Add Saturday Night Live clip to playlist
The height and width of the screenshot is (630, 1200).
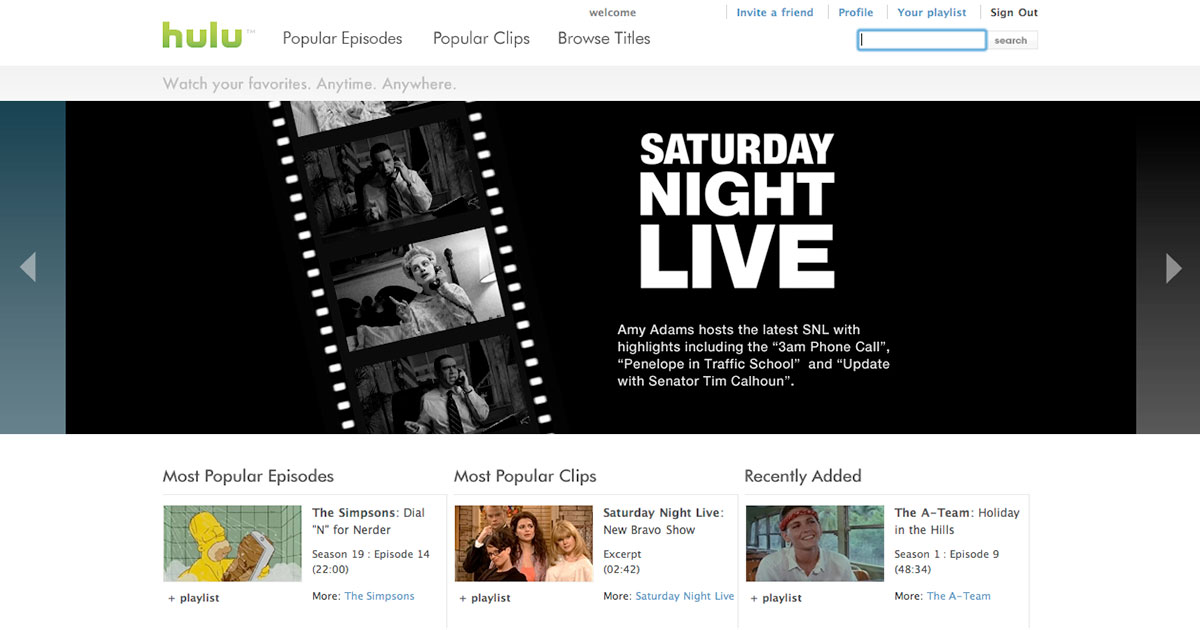point(484,598)
